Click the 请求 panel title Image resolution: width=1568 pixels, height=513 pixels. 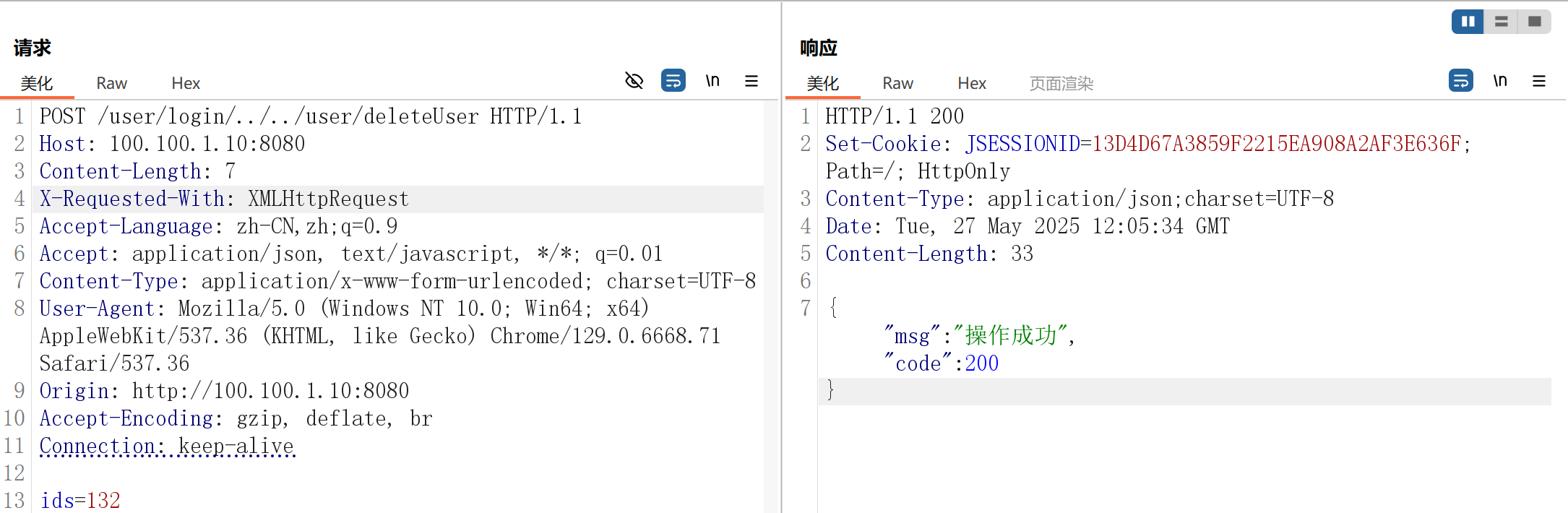33,48
